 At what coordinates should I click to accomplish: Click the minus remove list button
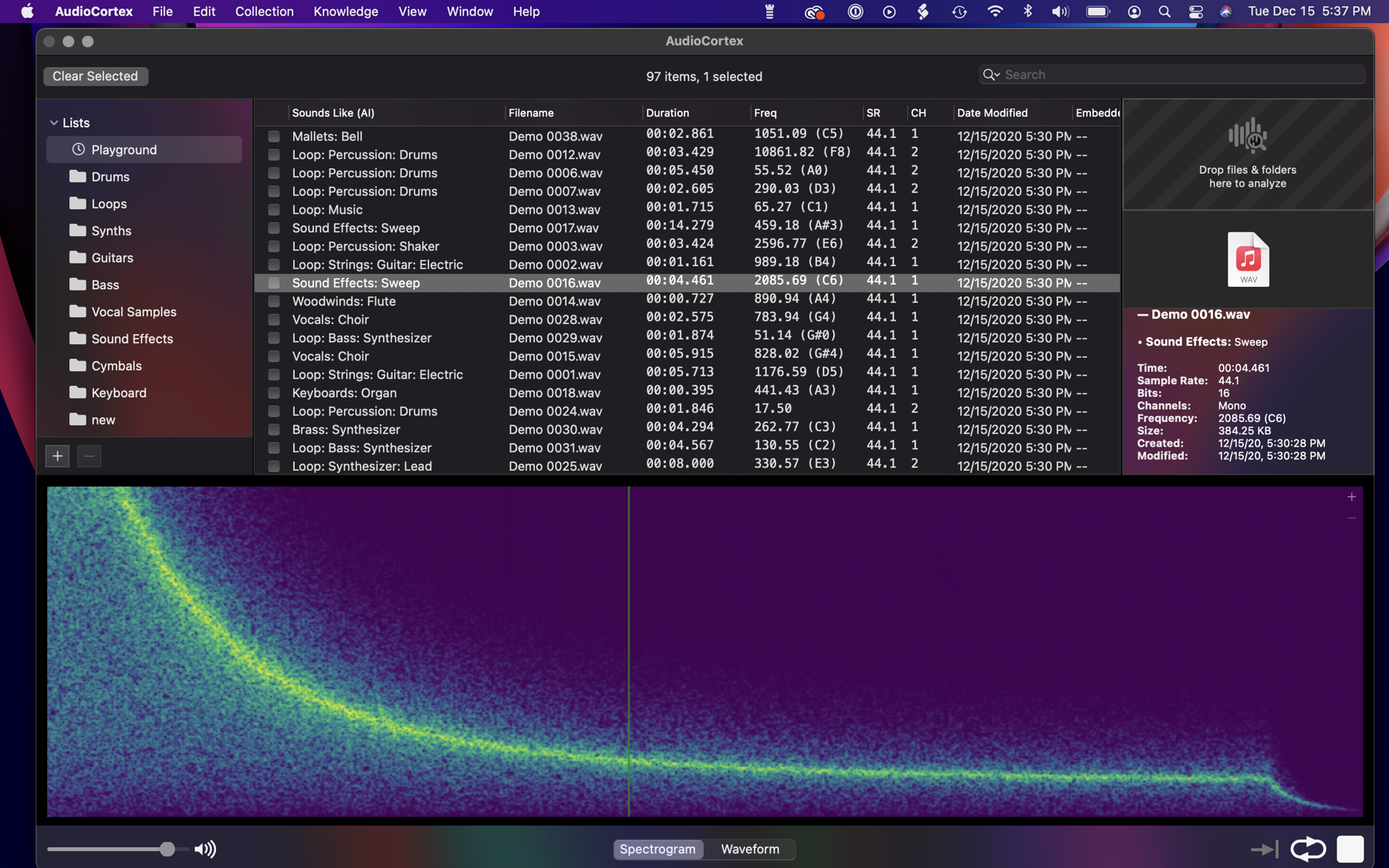click(x=90, y=456)
